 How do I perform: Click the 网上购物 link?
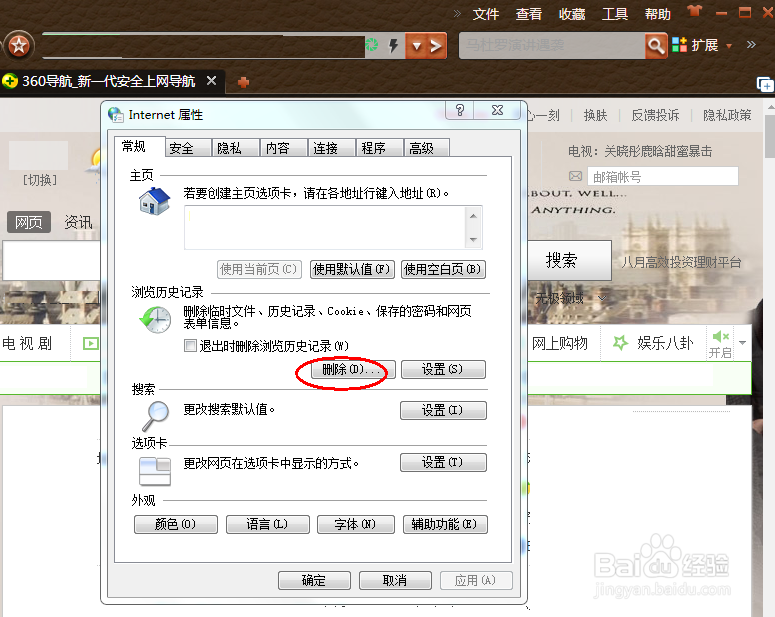(560, 343)
